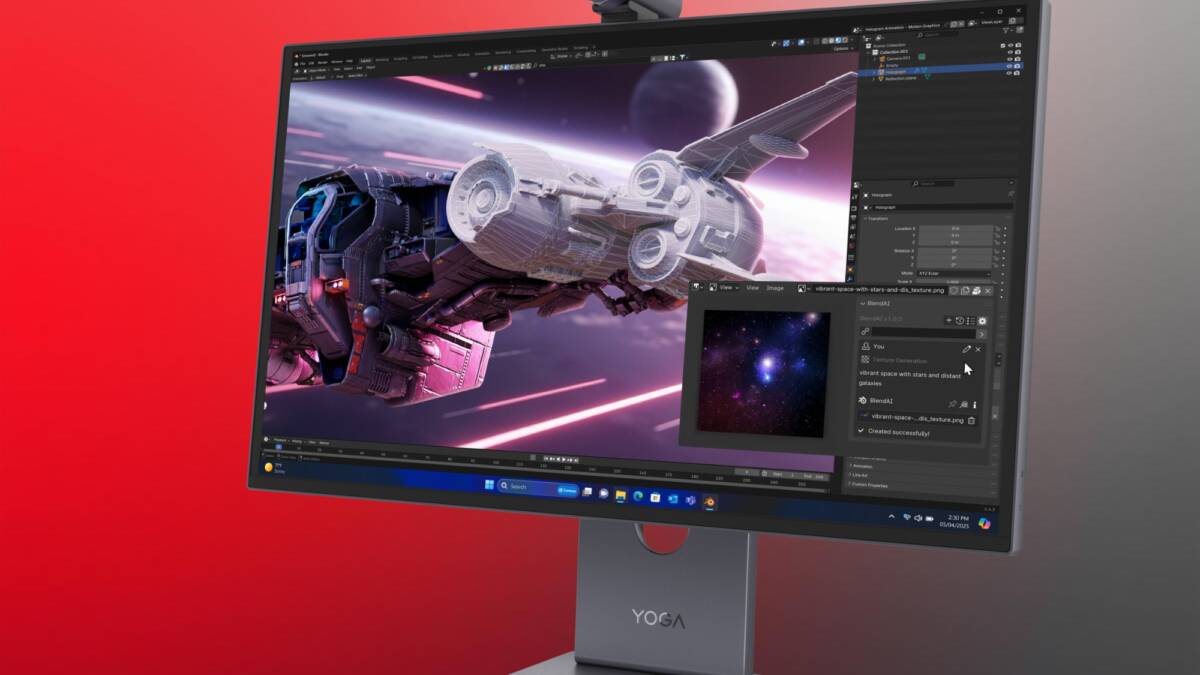Open the Outliner filter funnel icon
The image size is (1200, 675).
click(x=1007, y=29)
